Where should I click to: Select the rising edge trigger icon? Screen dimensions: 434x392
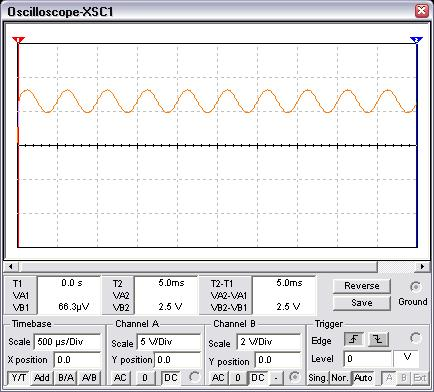tap(354, 339)
